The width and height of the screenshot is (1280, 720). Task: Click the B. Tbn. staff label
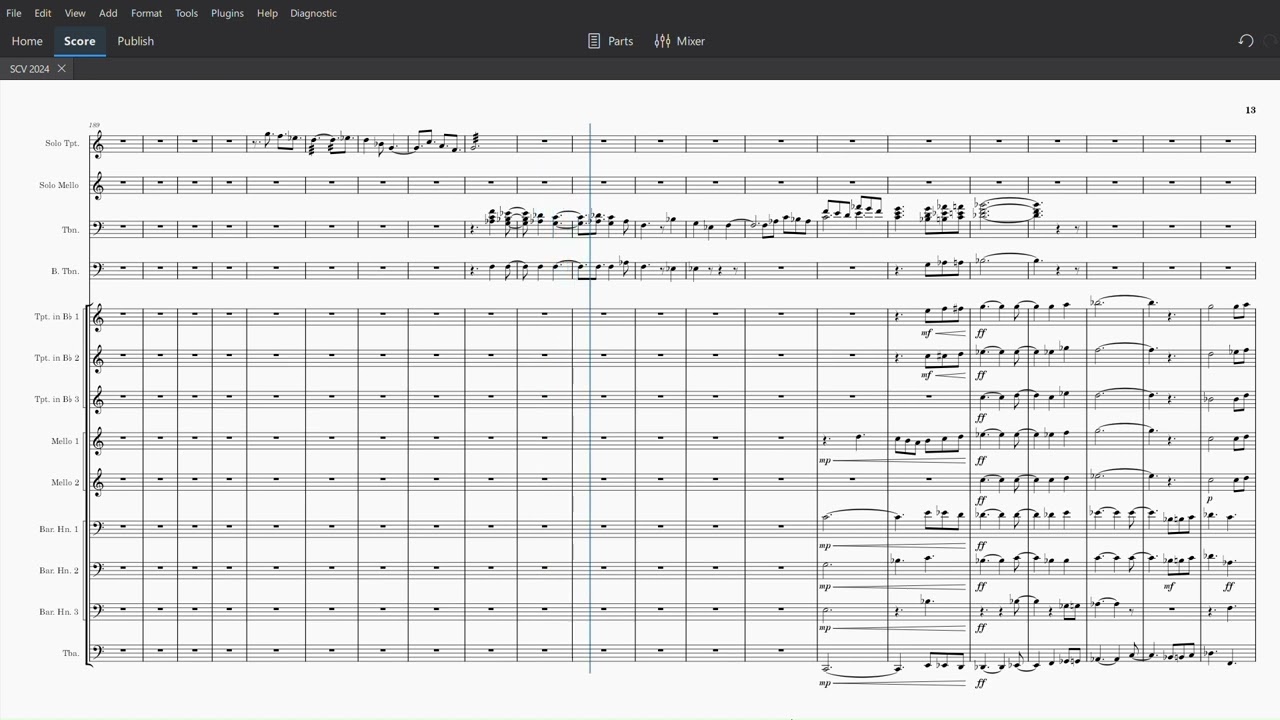[65, 271]
